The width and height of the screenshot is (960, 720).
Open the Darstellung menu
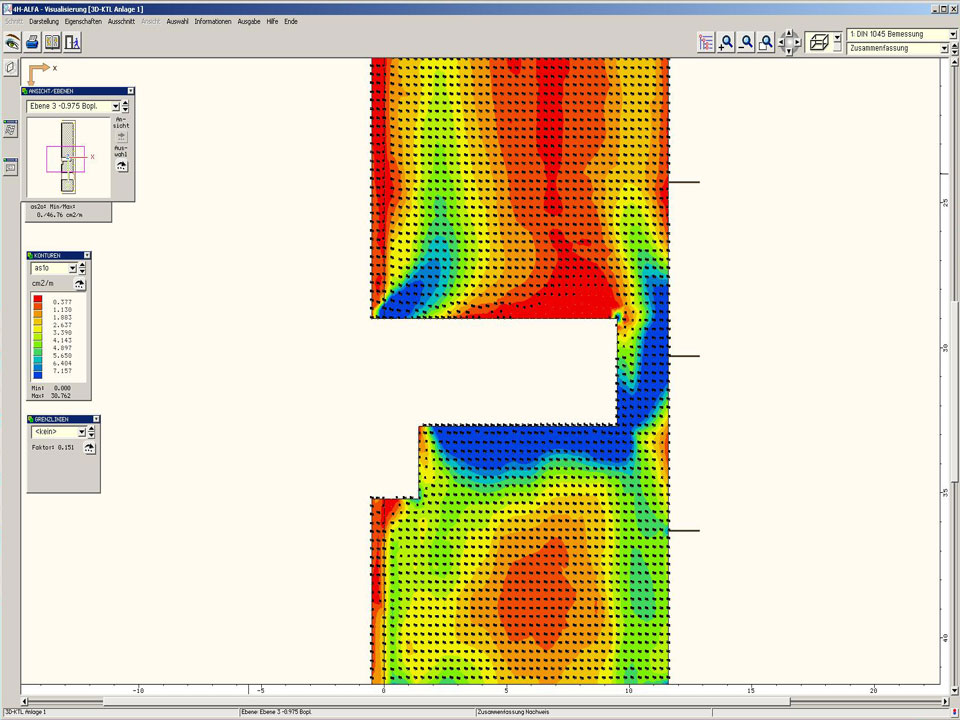pos(43,21)
